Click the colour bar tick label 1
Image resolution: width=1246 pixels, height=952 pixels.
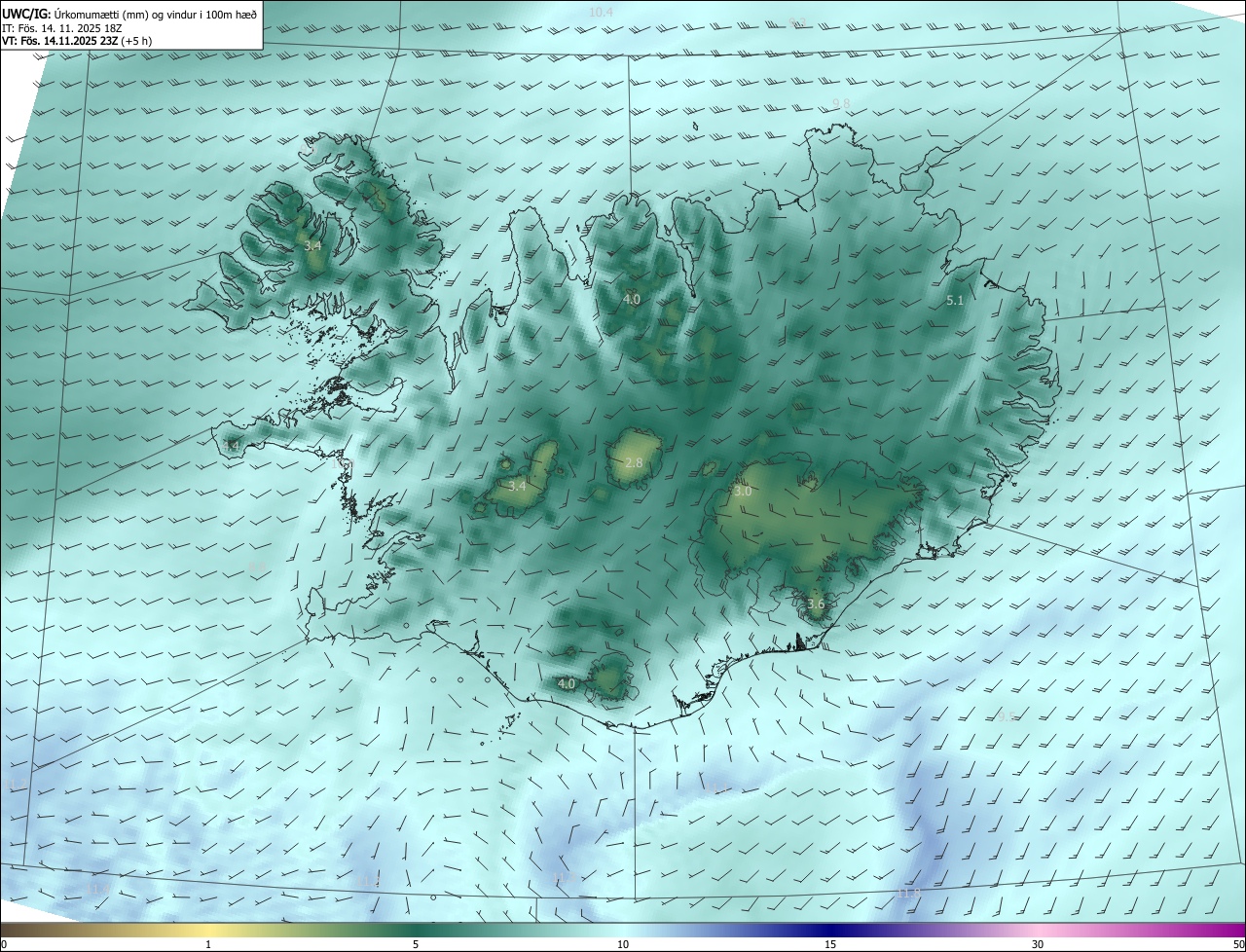pos(208,944)
